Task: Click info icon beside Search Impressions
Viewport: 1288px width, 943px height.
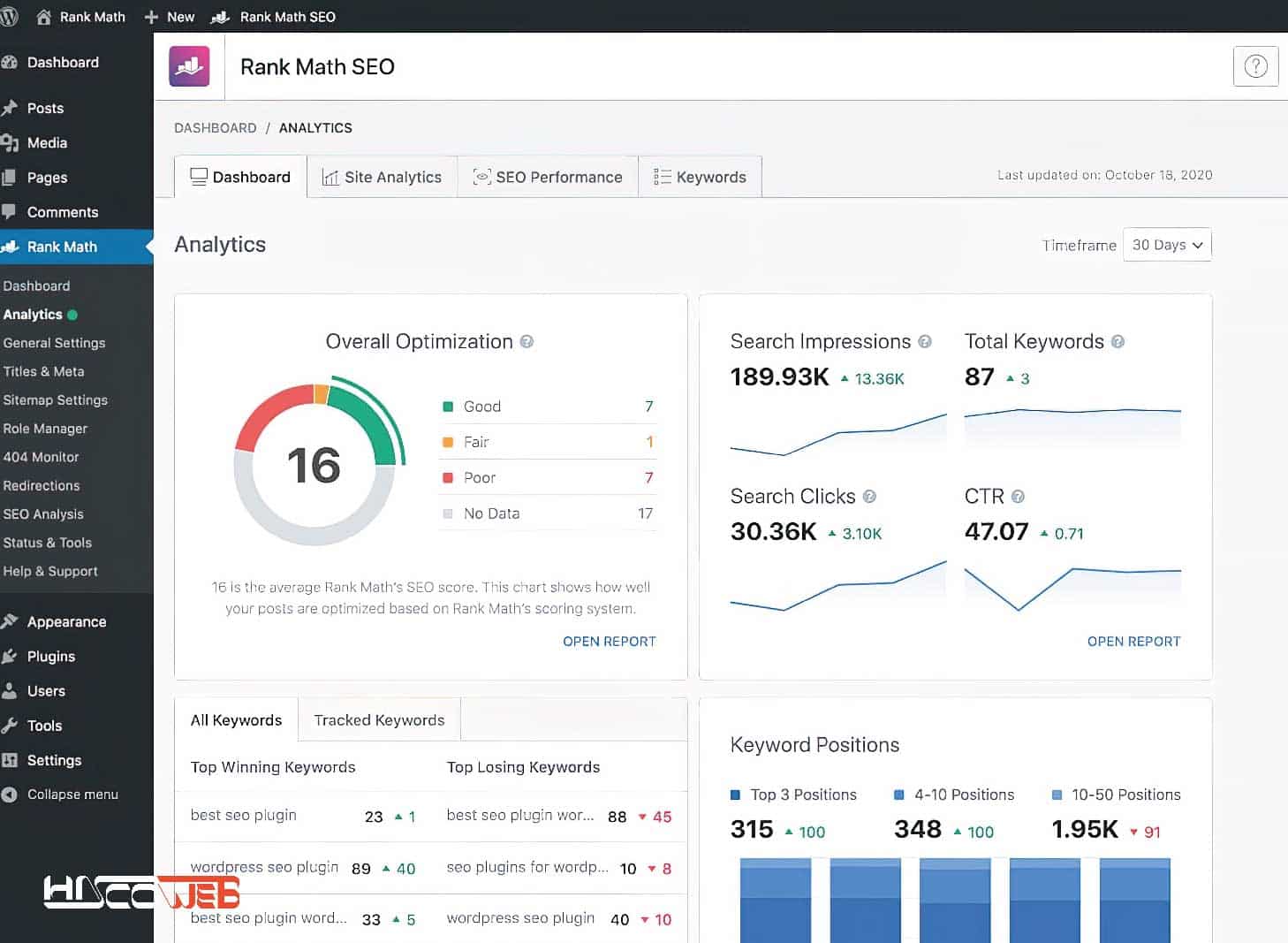Action: [x=925, y=342]
